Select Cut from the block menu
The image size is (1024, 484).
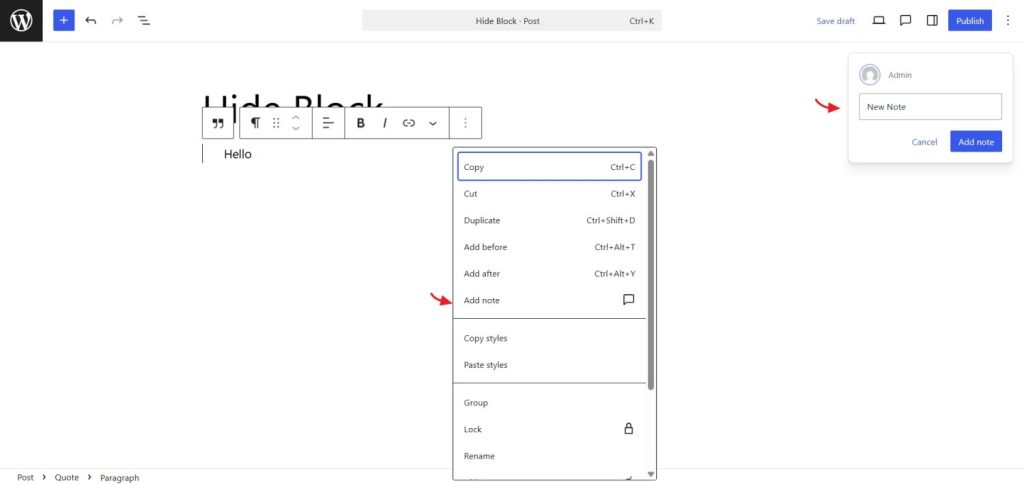coord(549,194)
